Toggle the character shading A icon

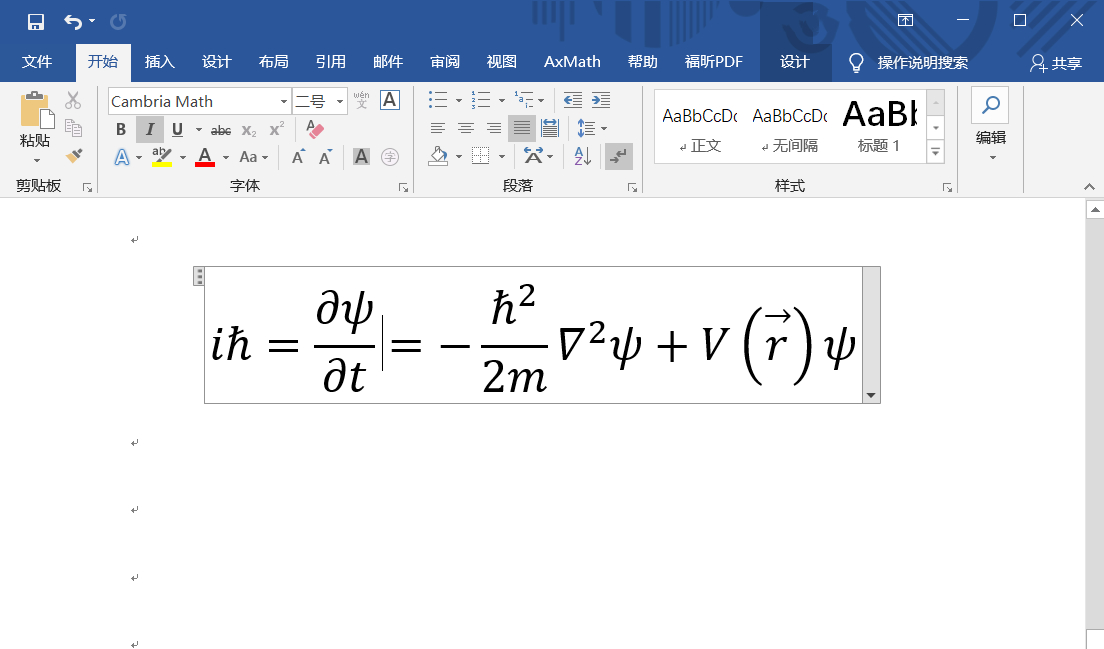pyautogui.click(x=361, y=157)
